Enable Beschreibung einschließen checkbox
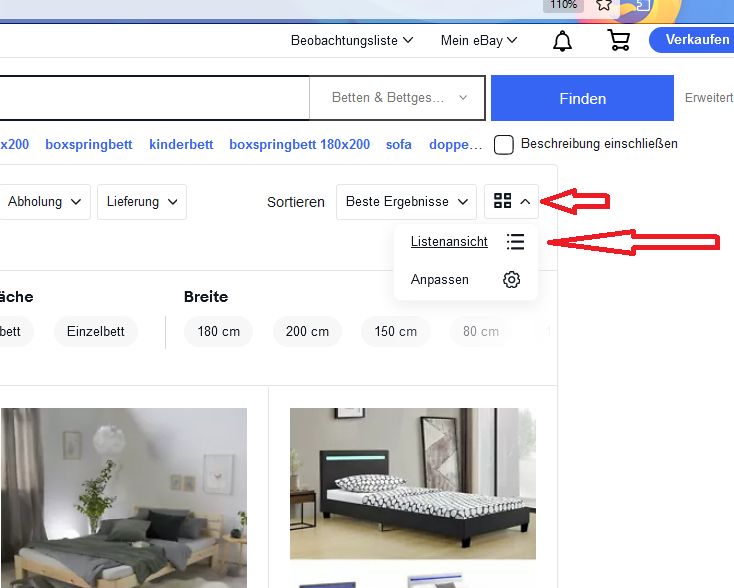This screenshot has height=588, width=734. (x=505, y=145)
